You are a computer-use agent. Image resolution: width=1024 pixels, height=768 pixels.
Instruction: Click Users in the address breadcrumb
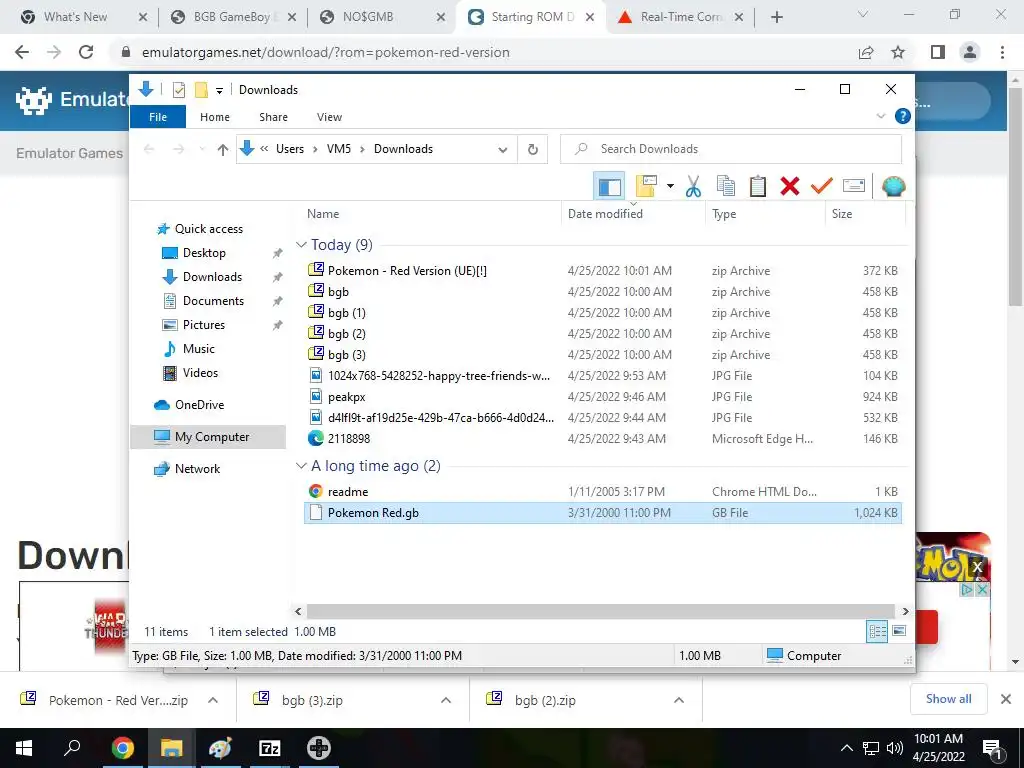coord(289,149)
